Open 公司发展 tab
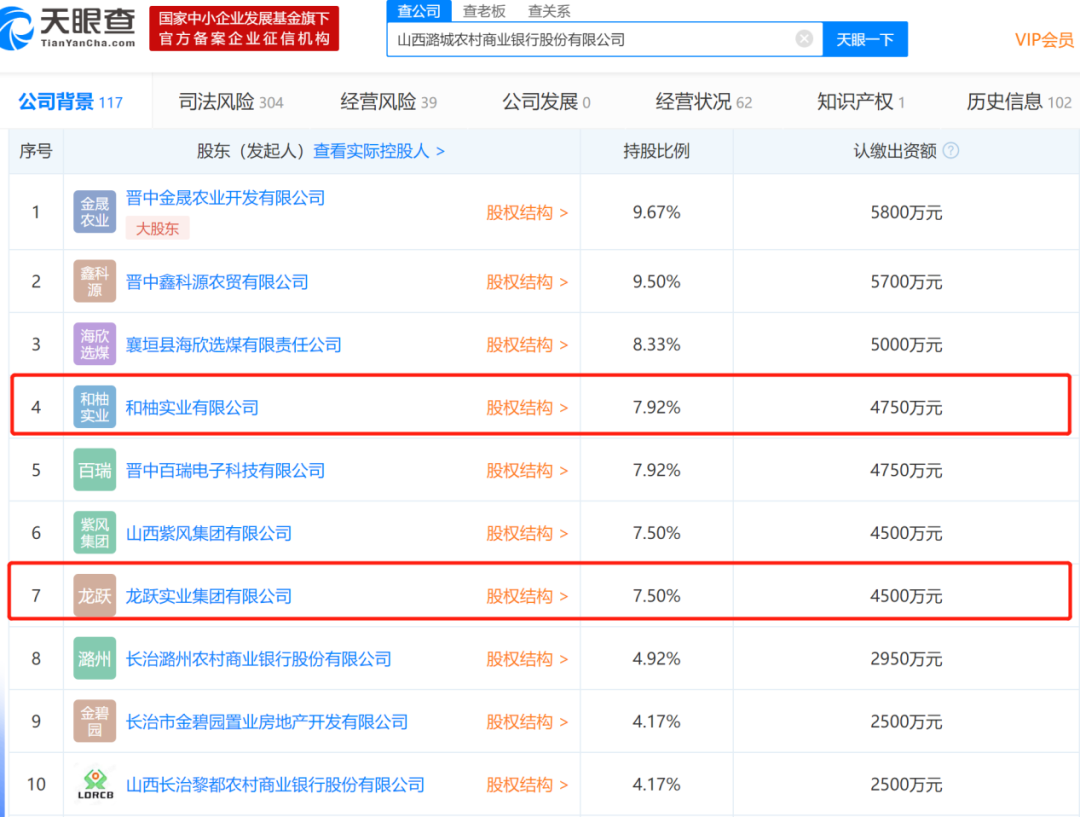This screenshot has height=817, width=1080. coord(546,102)
